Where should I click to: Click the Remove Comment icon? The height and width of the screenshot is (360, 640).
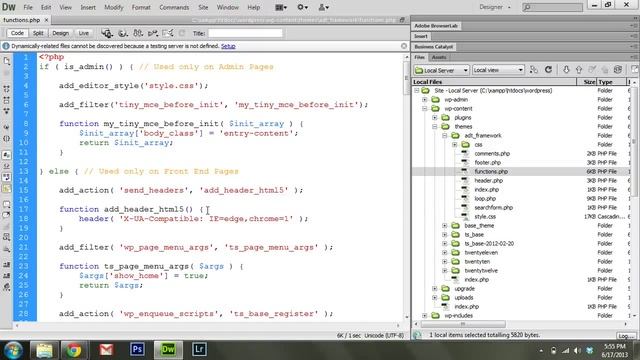[7, 215]
